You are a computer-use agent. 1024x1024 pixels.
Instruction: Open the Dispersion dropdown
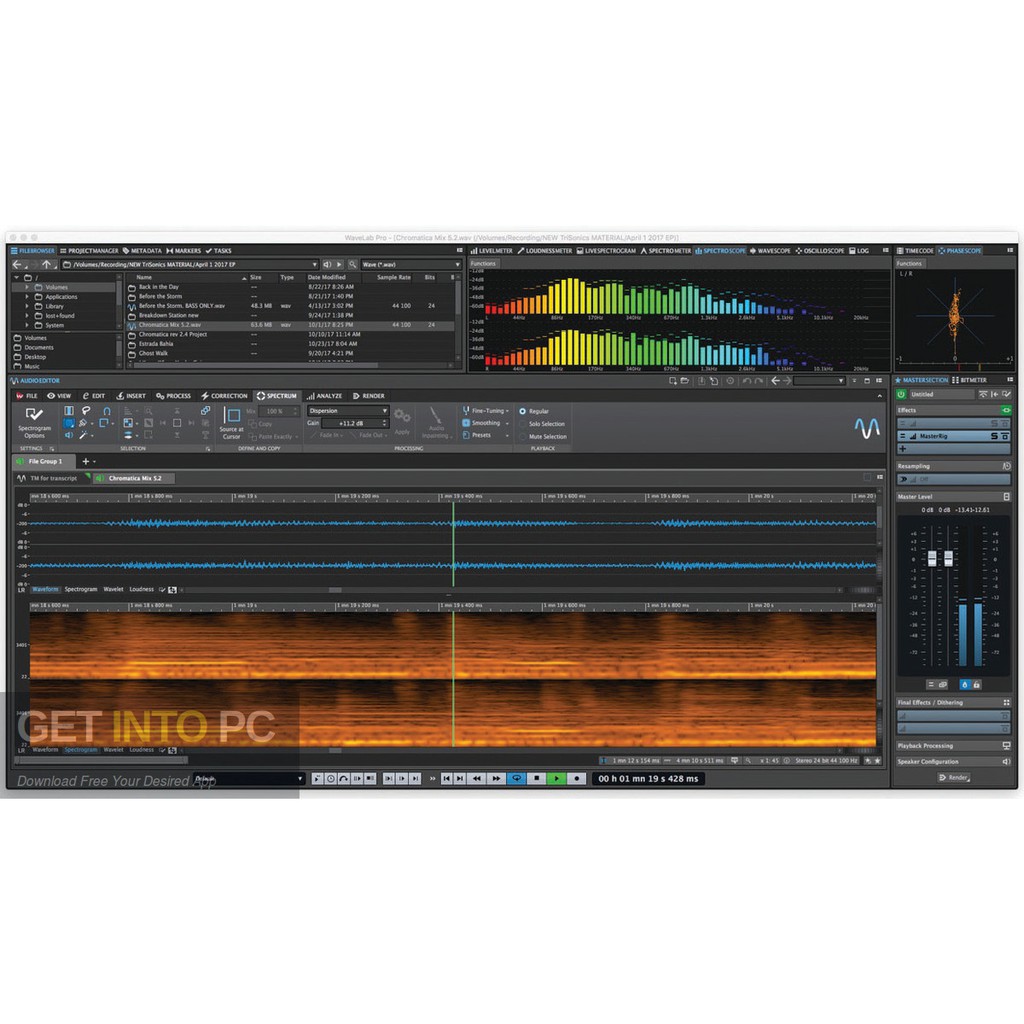click(x=346, y=411)
